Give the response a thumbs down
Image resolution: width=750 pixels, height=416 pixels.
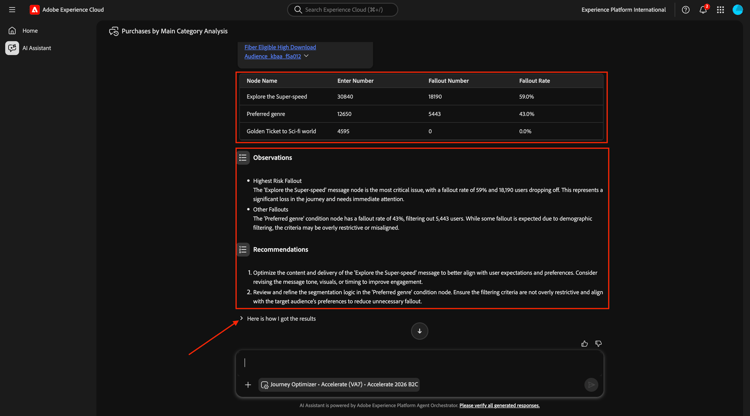coord(598,343)
